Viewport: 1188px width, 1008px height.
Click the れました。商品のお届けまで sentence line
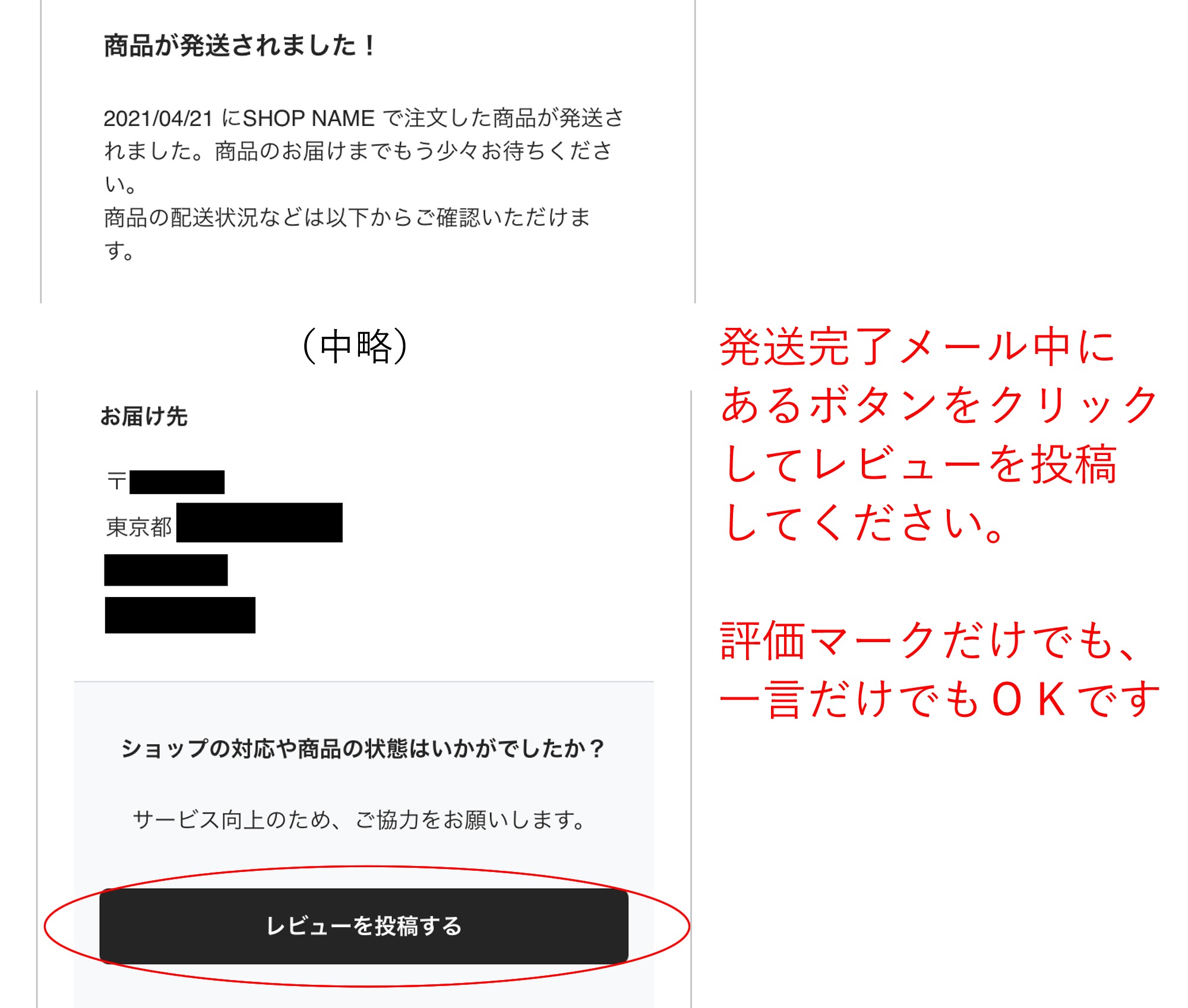click(x=358, y=151)
